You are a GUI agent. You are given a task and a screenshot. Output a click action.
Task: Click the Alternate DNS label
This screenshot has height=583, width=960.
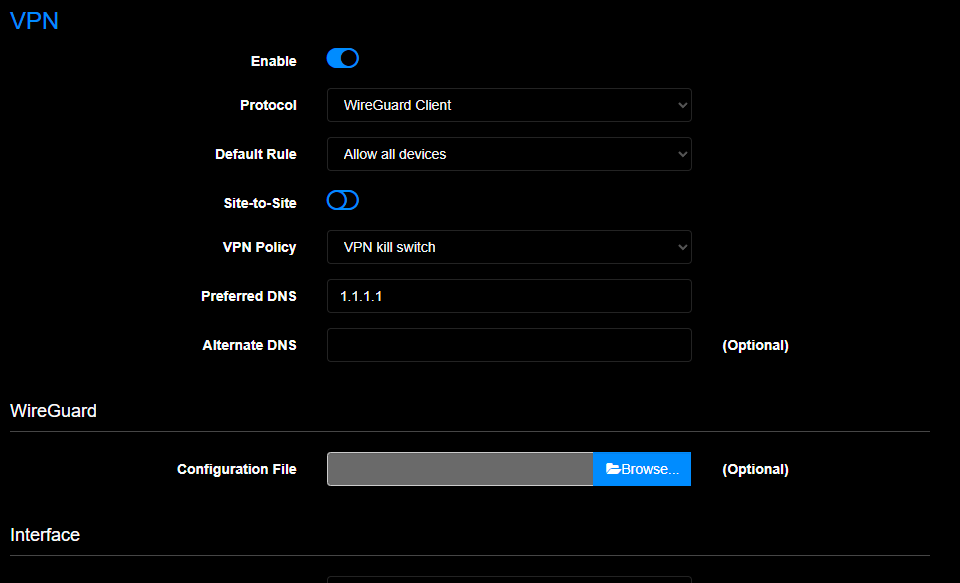(x=250, y=345)
